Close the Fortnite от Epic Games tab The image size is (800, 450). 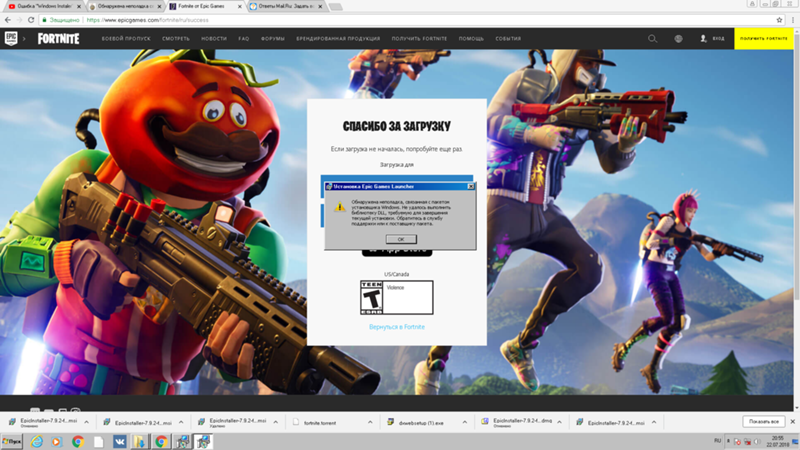[240, 7]
